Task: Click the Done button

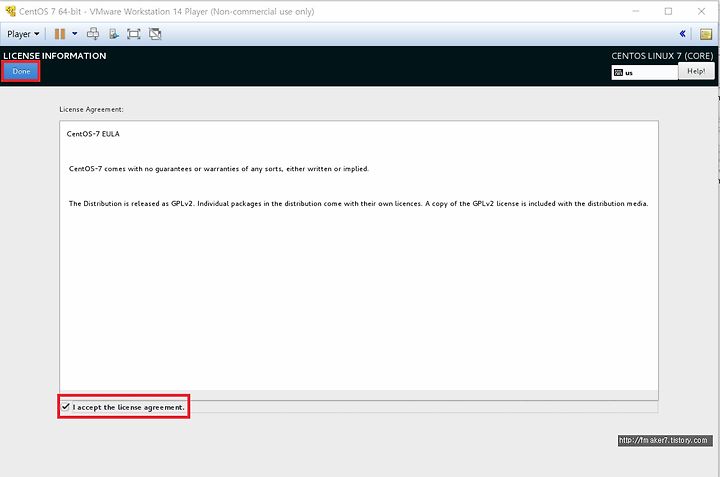Action: point(21,71)
